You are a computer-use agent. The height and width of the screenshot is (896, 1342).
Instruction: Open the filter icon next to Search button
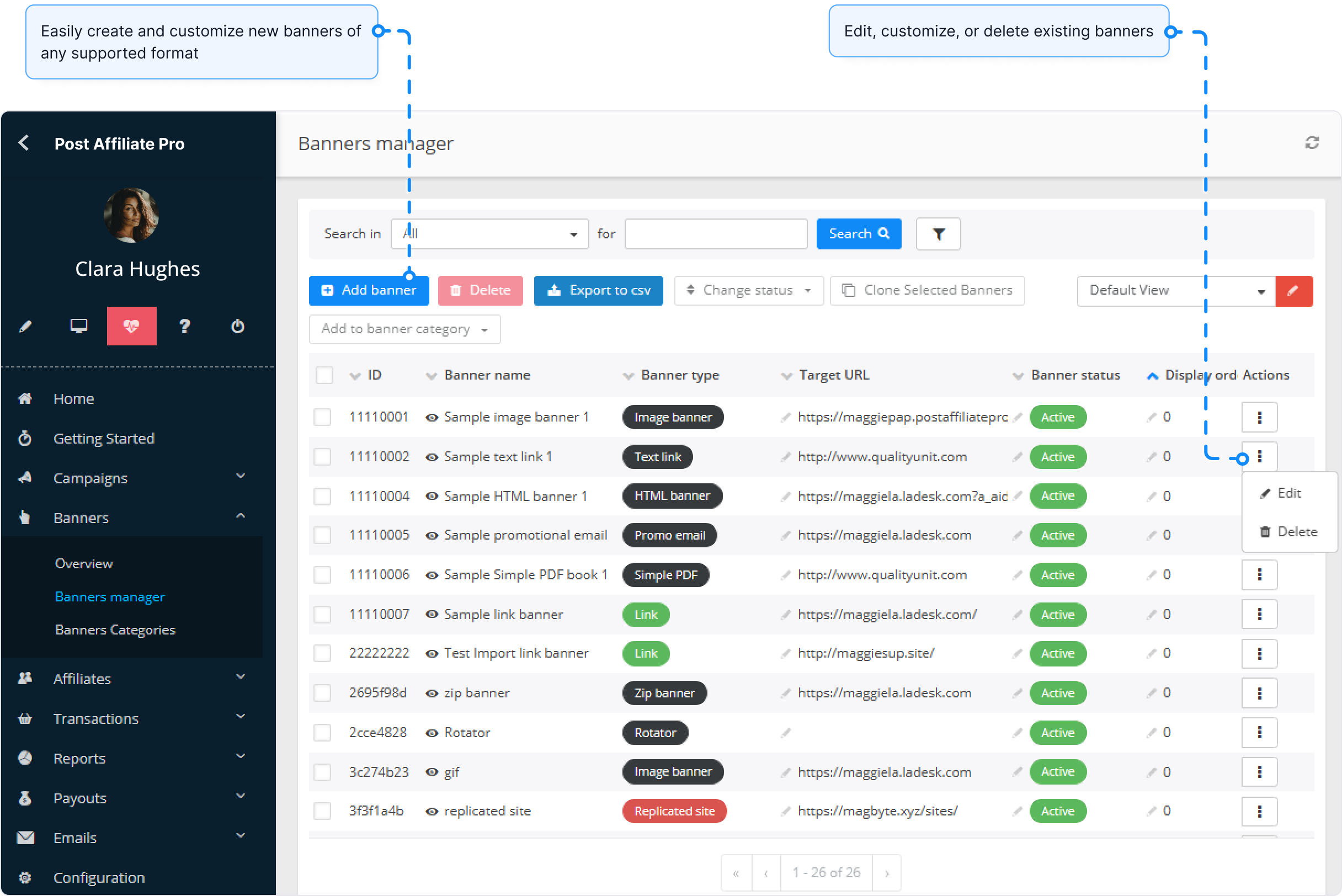point(938,234)
